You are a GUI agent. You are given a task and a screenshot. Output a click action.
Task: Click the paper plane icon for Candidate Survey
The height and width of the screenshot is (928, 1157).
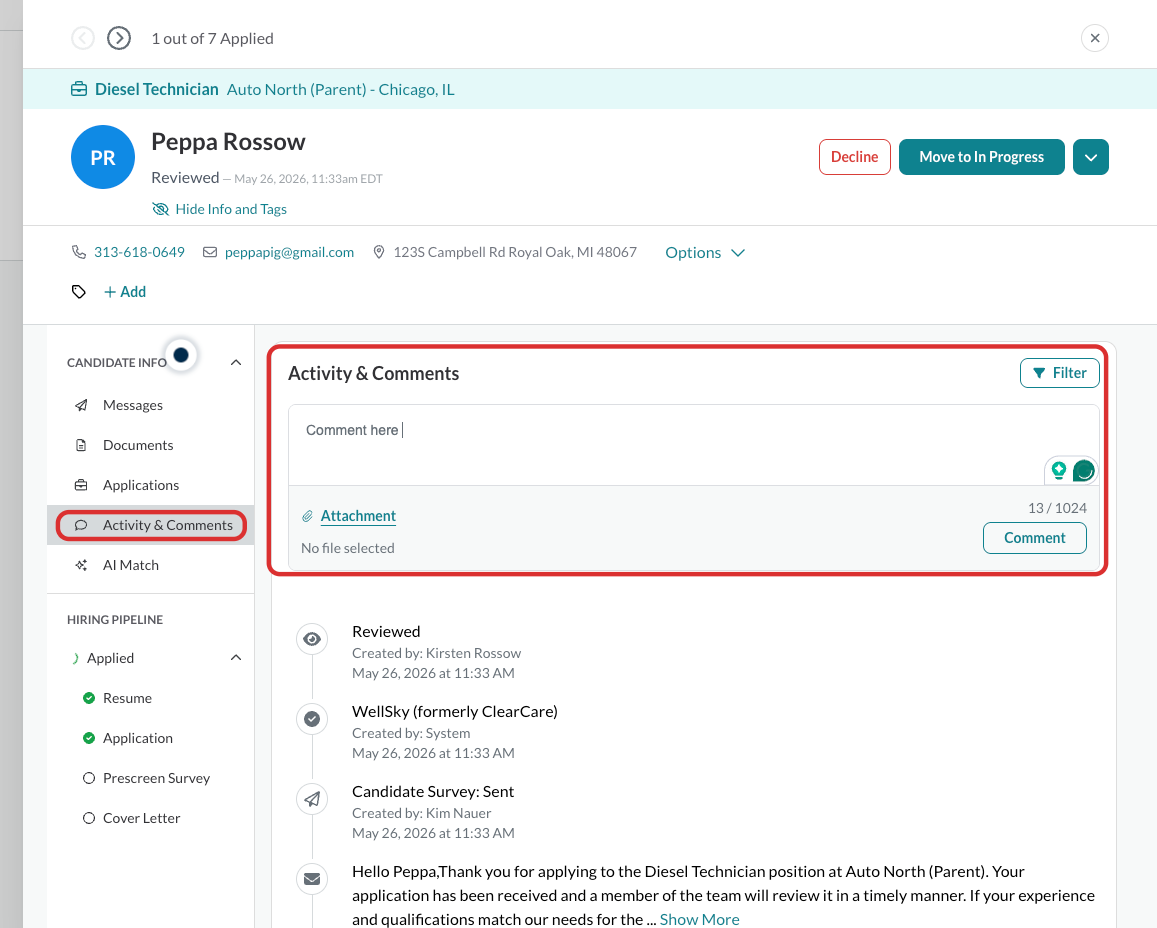pyautogui.click(x=312, y=799)
